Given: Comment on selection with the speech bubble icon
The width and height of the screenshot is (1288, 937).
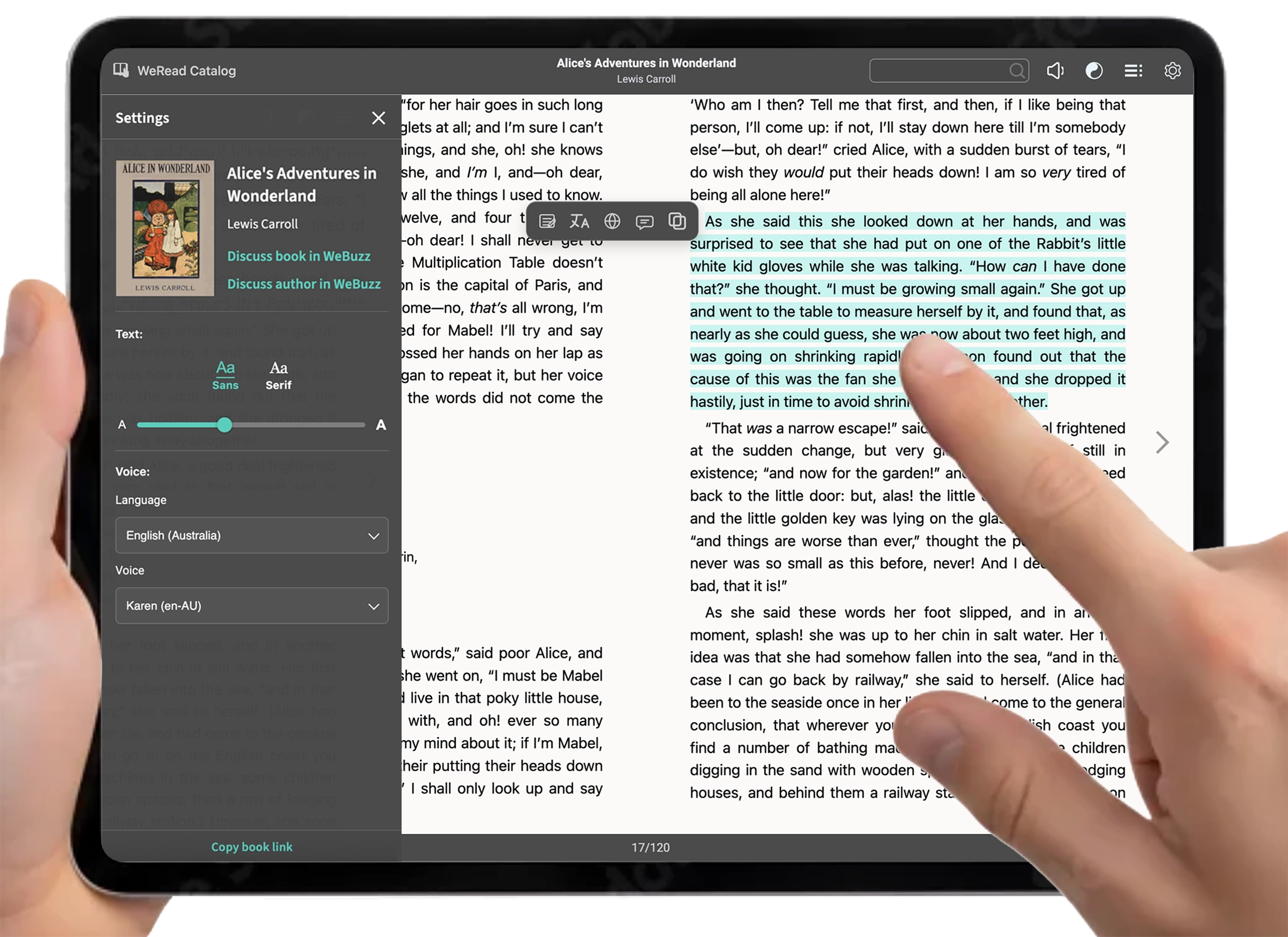Looking at the screenshot, I should click(x=644, y=221).
